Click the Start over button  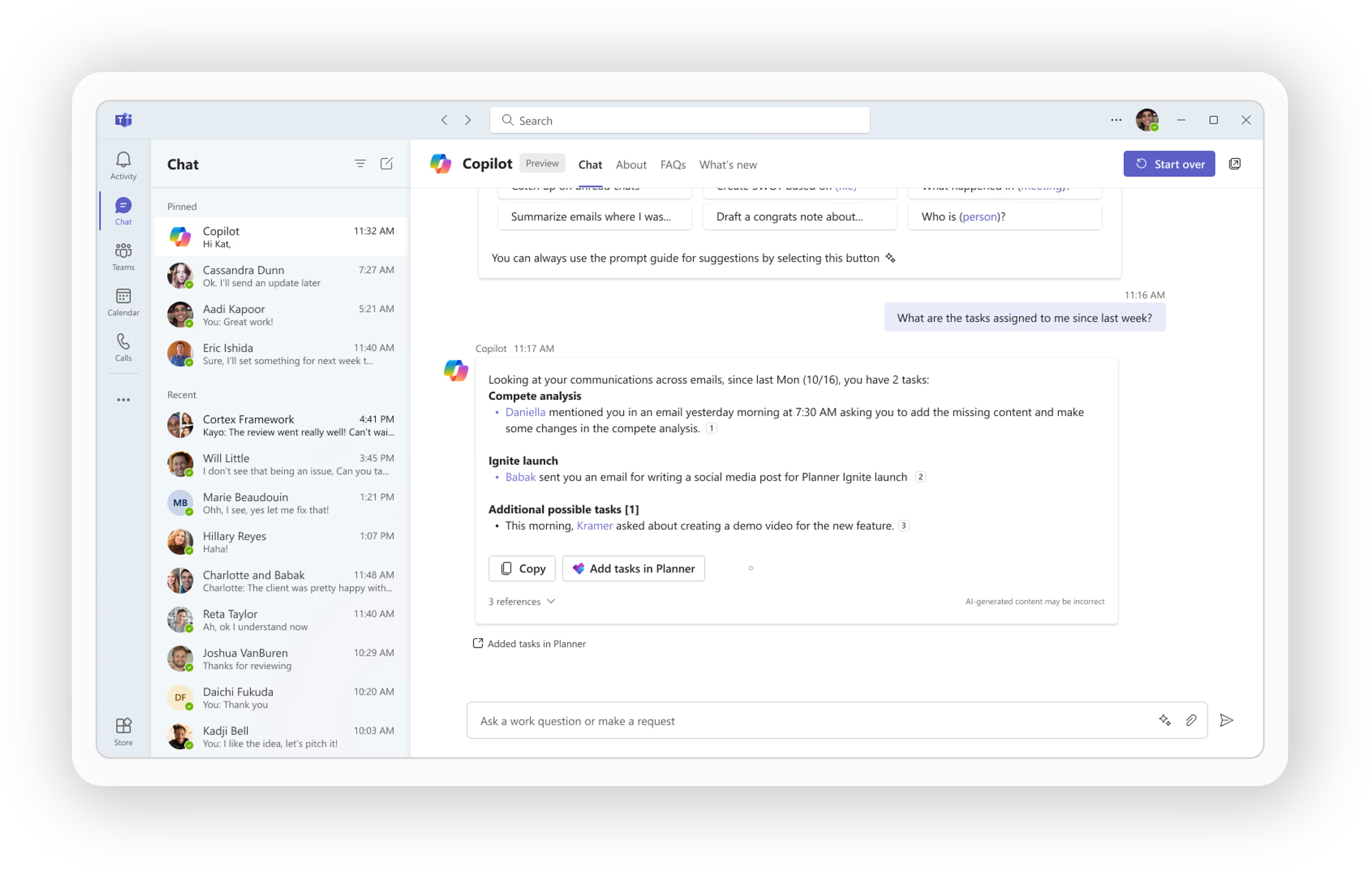(1168, 164)
